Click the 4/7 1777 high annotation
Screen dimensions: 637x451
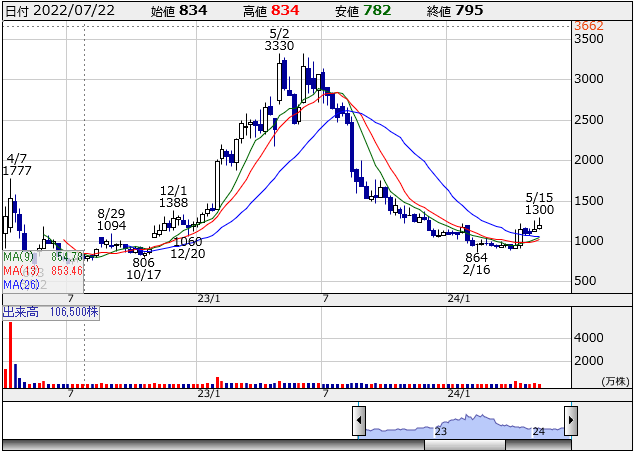point(17,165)
